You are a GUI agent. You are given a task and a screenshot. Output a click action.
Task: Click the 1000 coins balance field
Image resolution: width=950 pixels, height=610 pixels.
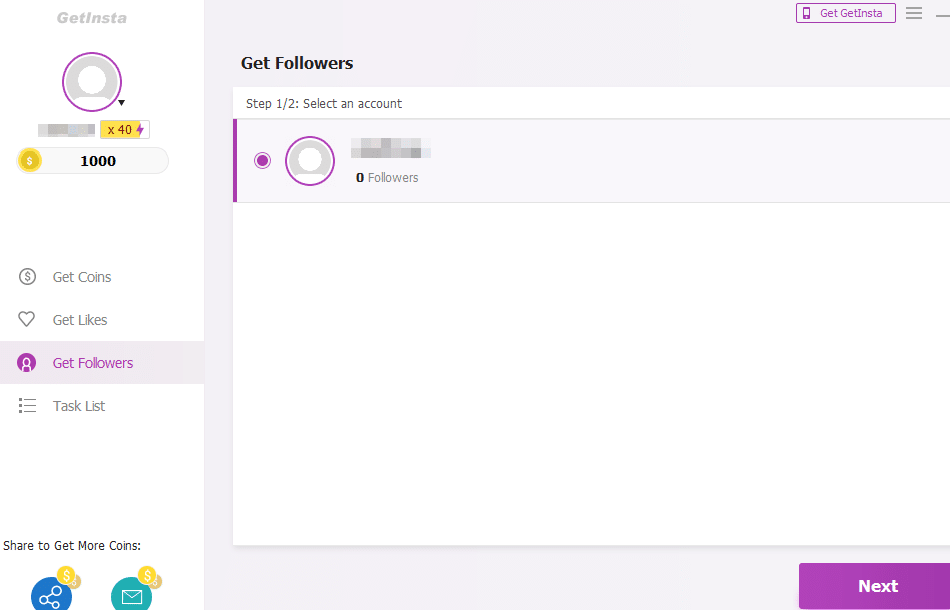[x=92, y=161]
